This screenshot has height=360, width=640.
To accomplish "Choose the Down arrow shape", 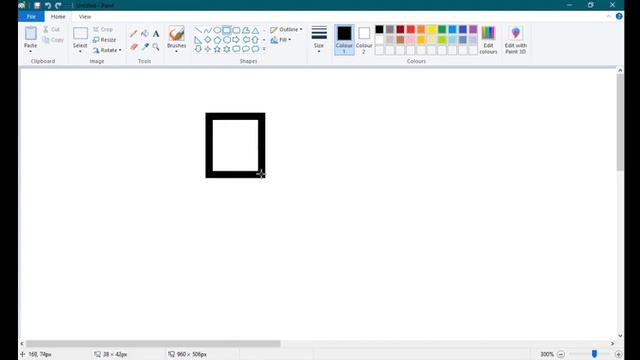I will tap(198, 49).
